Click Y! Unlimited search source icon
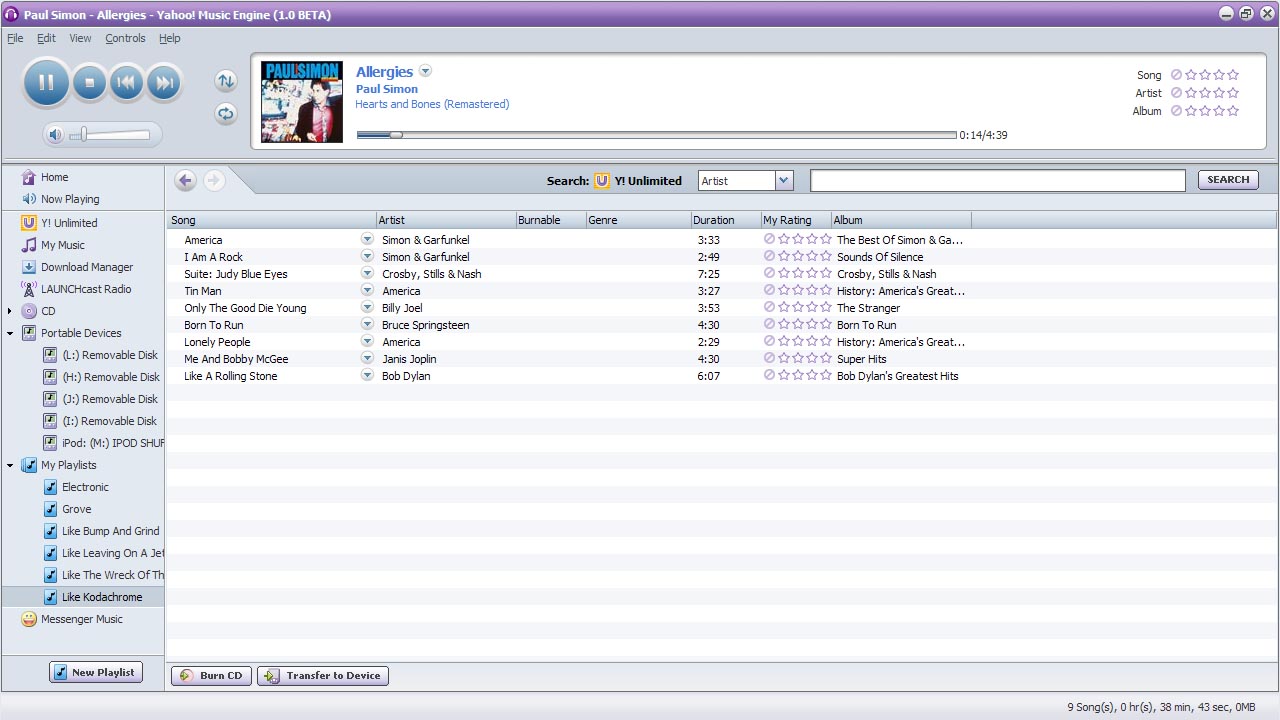The width and height of the screenshot is (1280, 720). click(x=602, y=181)
